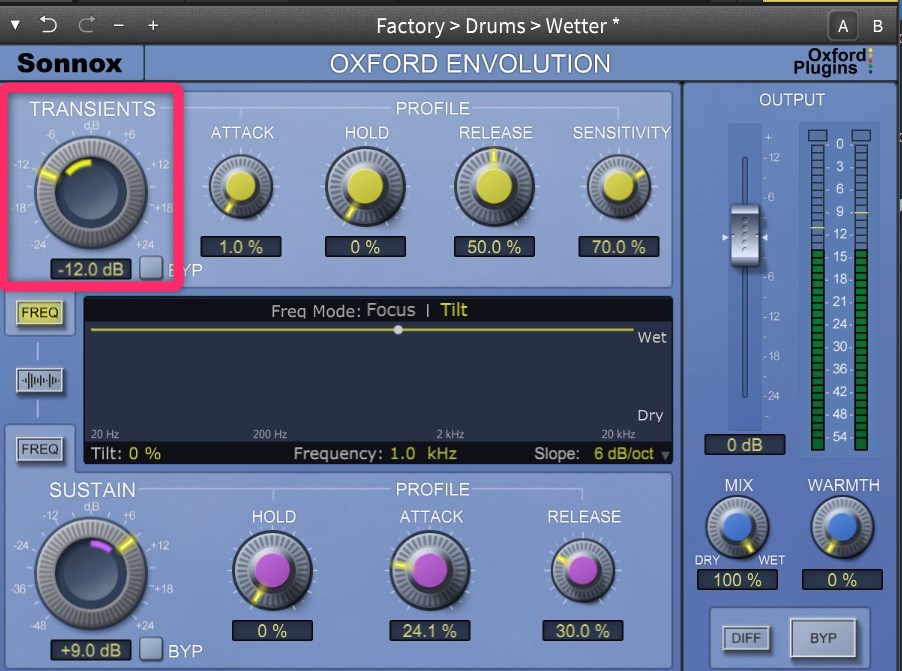Open the Factory > Drums > Wetter preset list
The image size is (902, 671).
tap(497, 25)
